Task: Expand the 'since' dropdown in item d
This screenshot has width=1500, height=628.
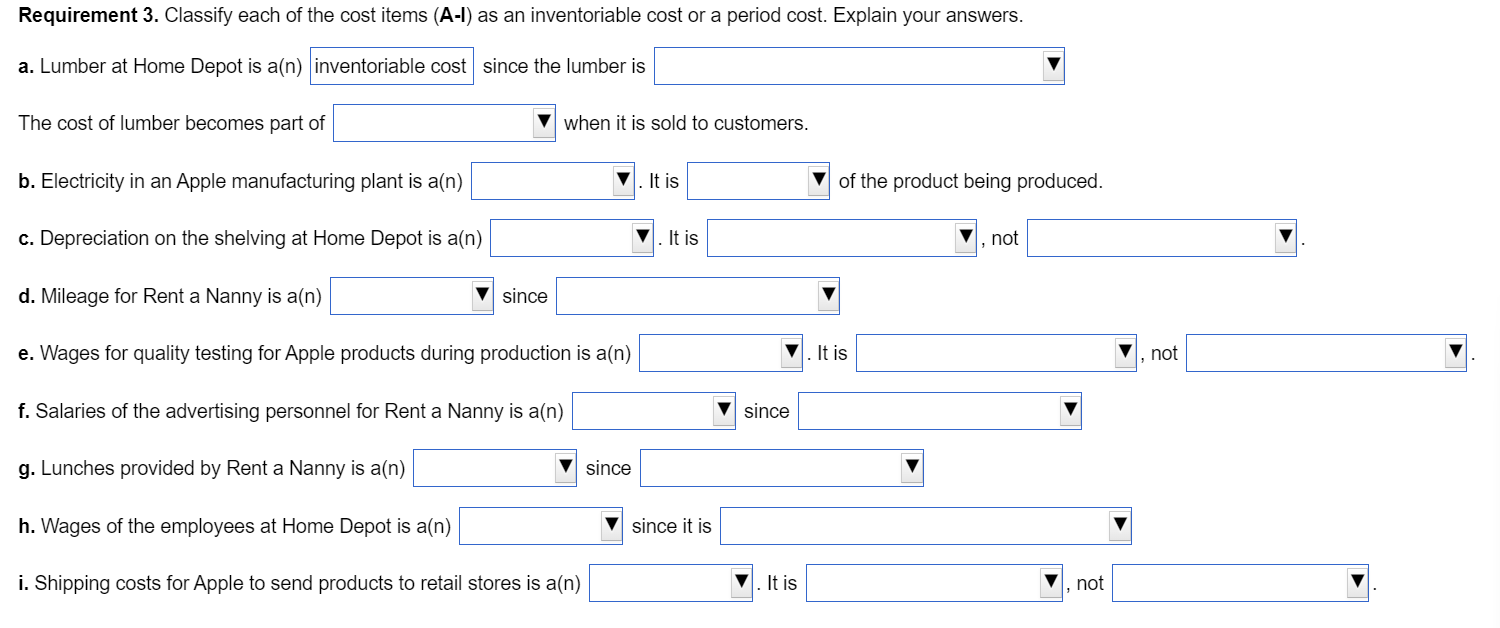Action: (827, 295)
